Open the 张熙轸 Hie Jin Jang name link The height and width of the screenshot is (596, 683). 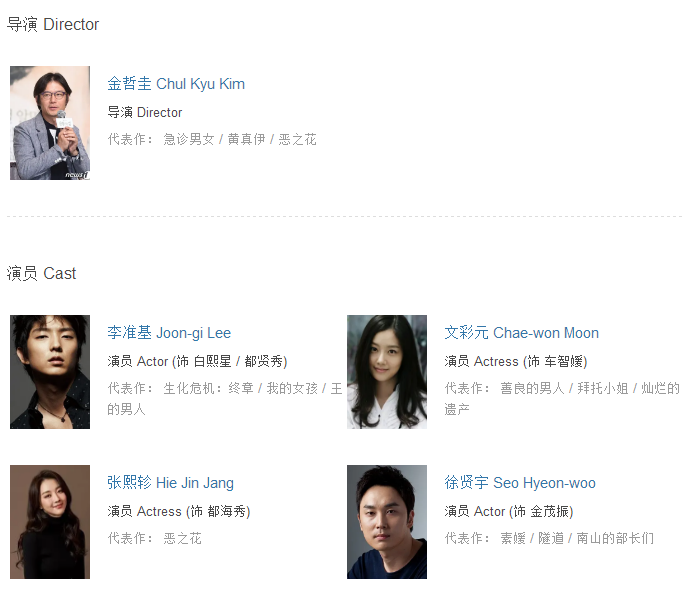170,483
